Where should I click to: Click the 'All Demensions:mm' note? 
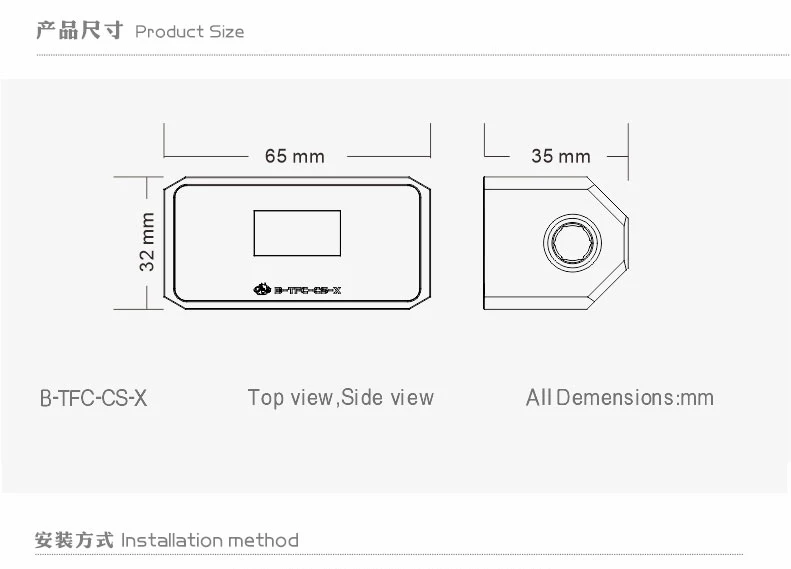620,398
